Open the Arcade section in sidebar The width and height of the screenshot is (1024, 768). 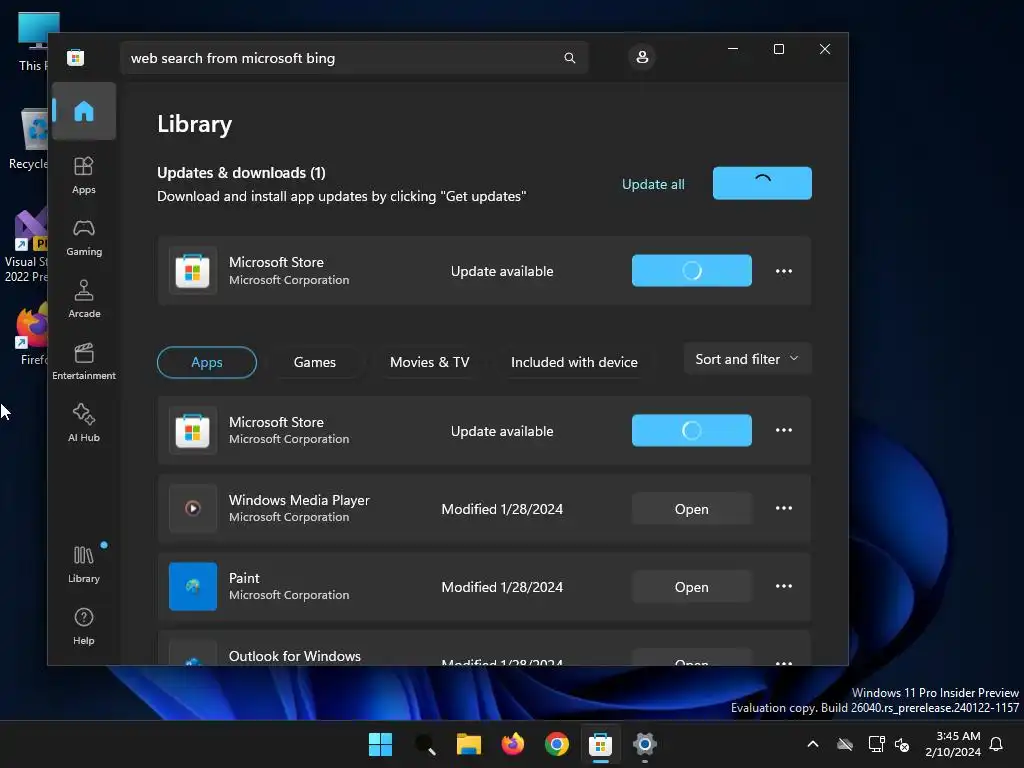click(84, 299)
